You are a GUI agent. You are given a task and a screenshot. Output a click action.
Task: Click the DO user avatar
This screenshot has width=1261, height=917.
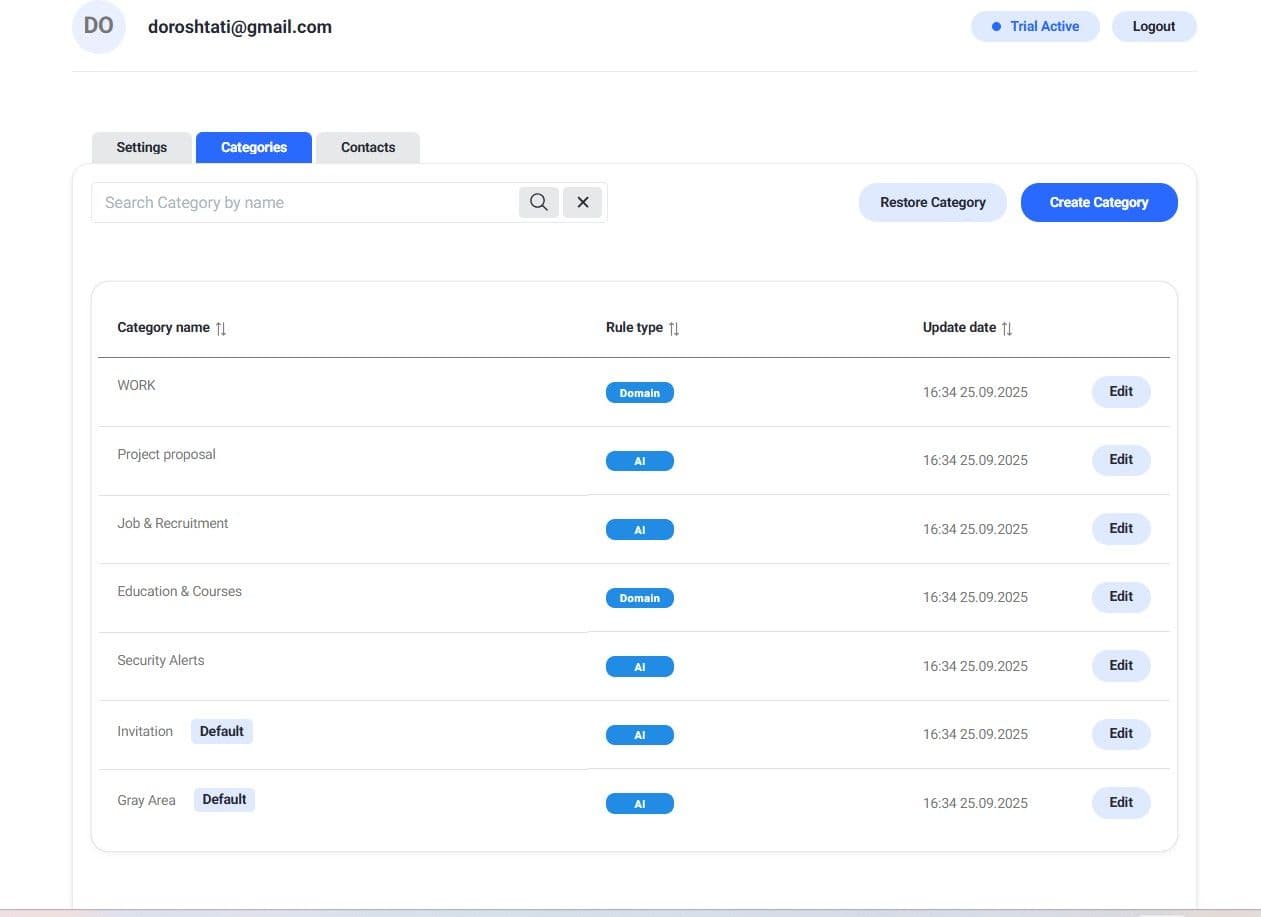click(x=99, y=27)
